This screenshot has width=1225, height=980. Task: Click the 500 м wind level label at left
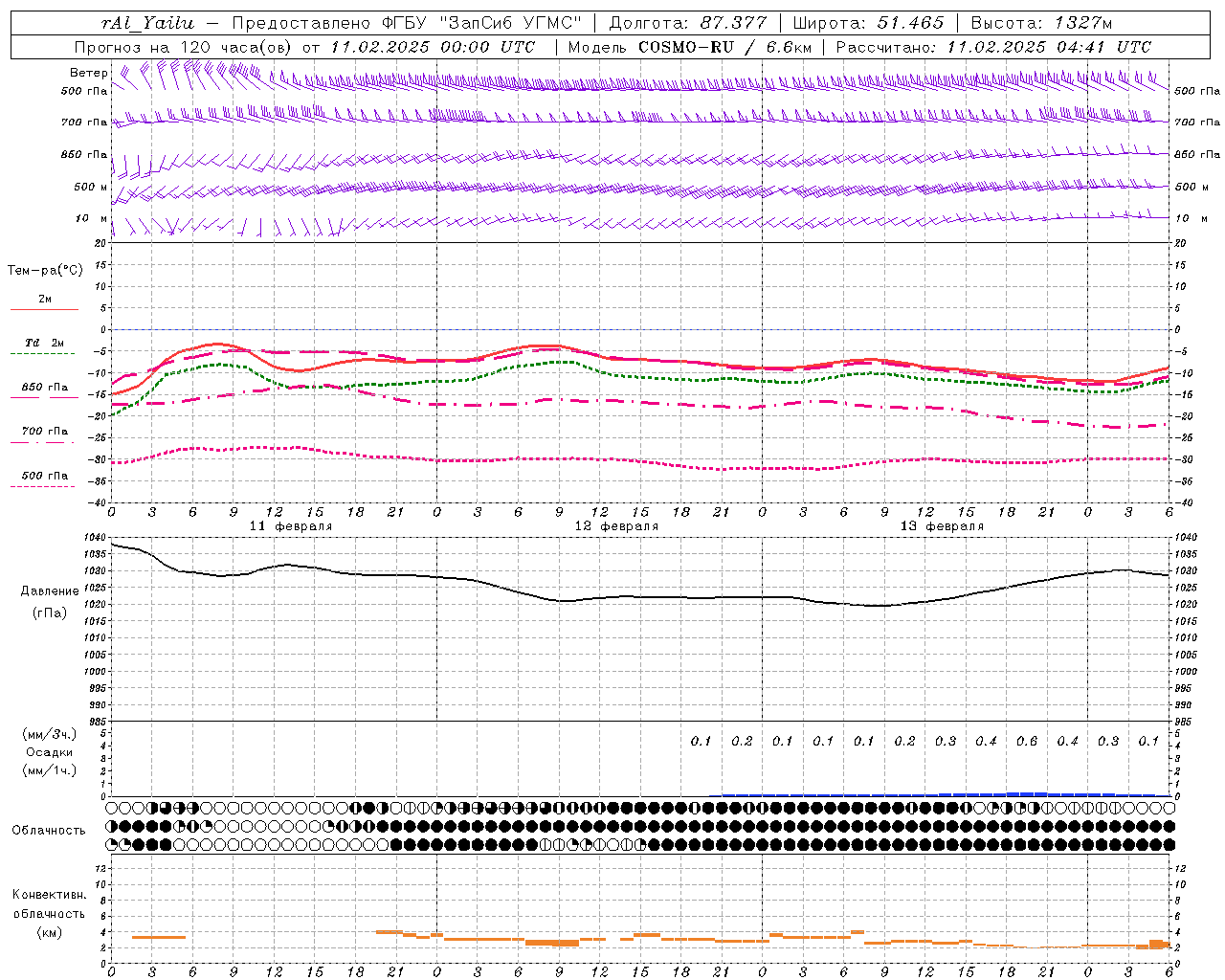pos(92,188)
